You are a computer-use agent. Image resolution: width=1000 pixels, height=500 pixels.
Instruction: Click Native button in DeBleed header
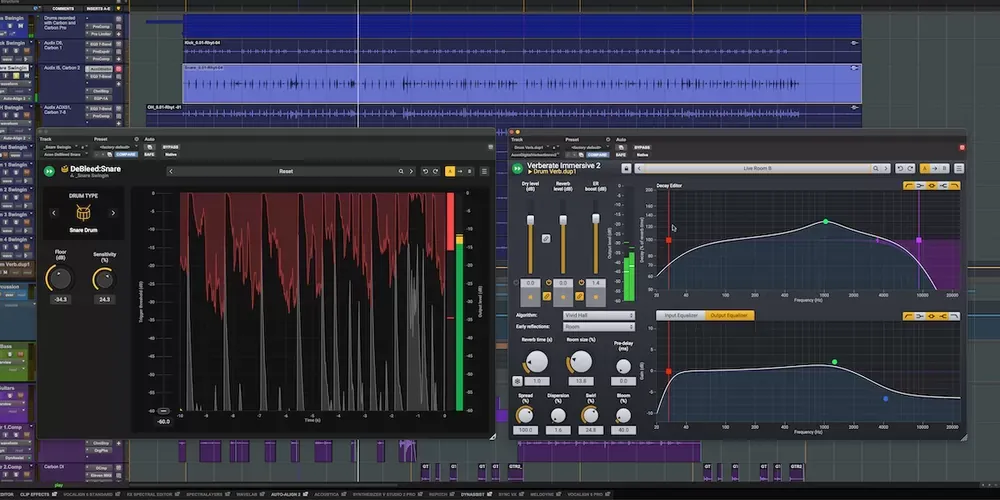170,154
